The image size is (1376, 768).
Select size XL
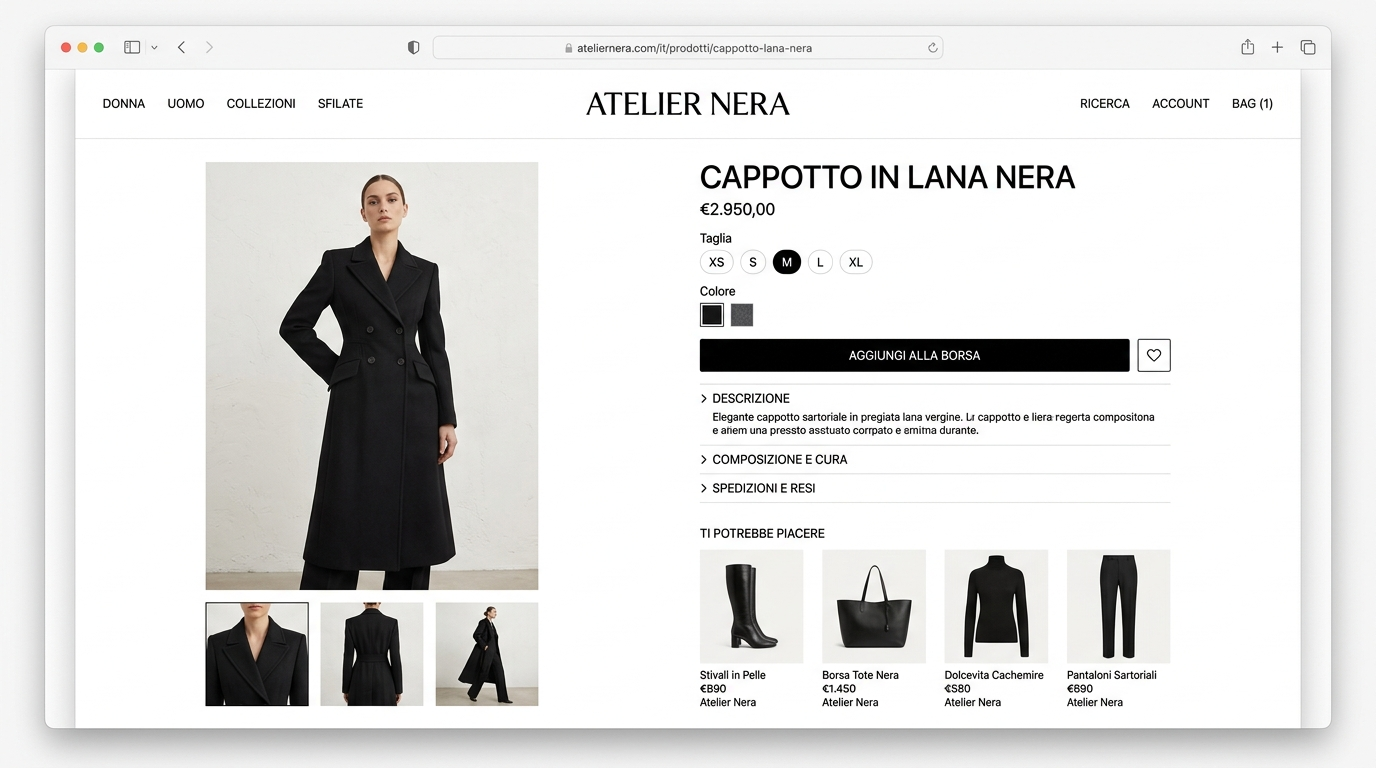point(856,262)
